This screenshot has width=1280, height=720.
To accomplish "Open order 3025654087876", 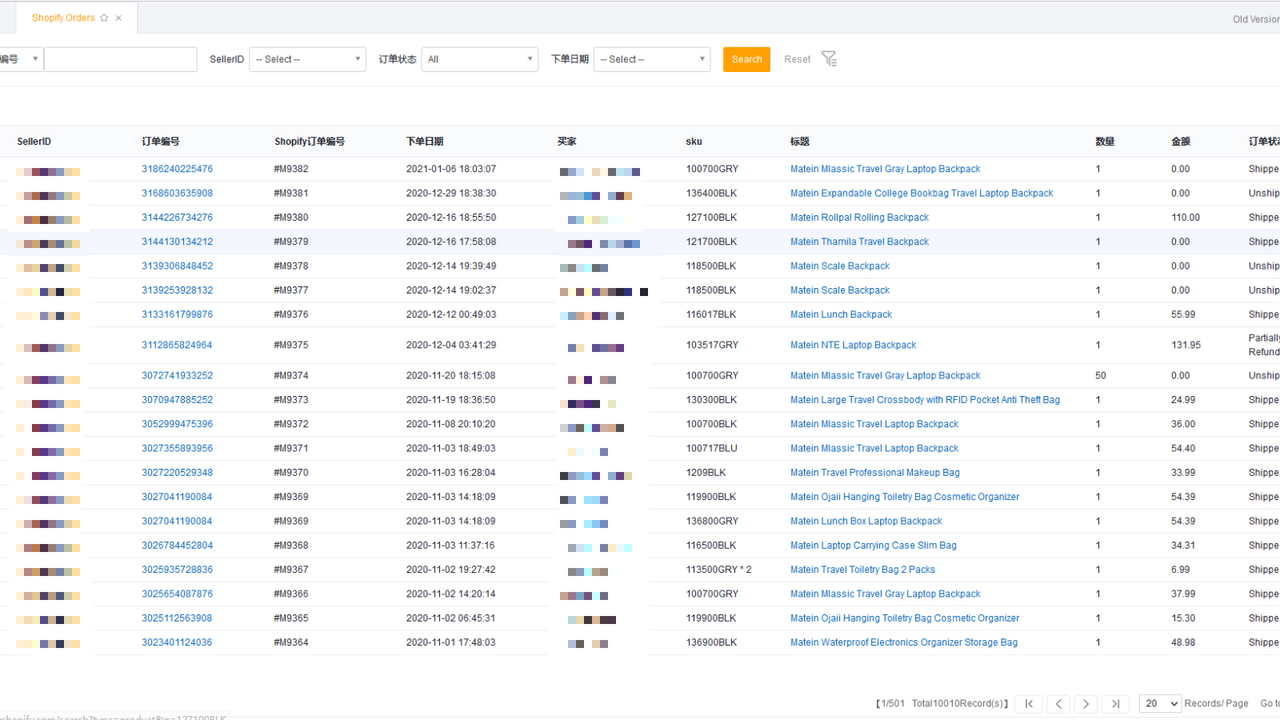I will [x=177, y=594].
